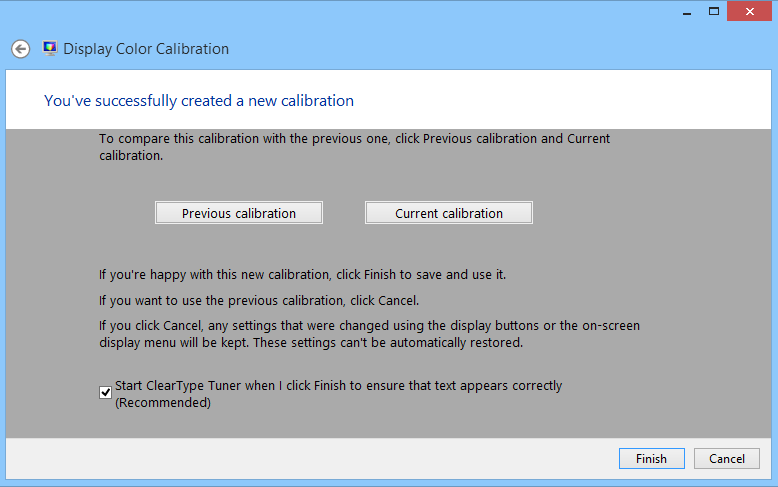Switch to the Current calibration
The width and height of the screenshot is (778, 487).
pyautogui.click(x=449, y=213)
